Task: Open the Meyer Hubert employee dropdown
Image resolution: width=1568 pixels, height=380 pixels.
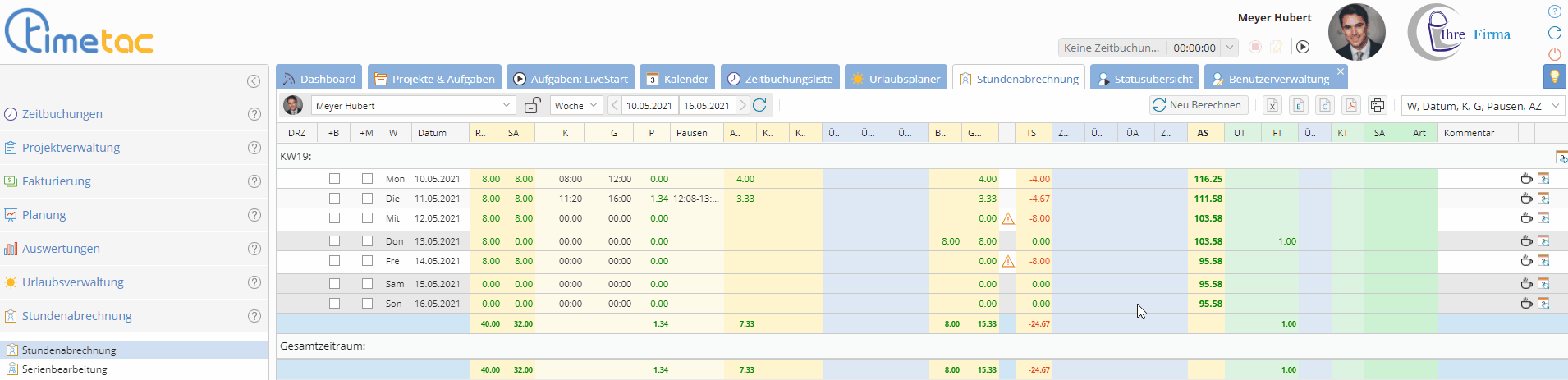Action: [x=507, y=105]
